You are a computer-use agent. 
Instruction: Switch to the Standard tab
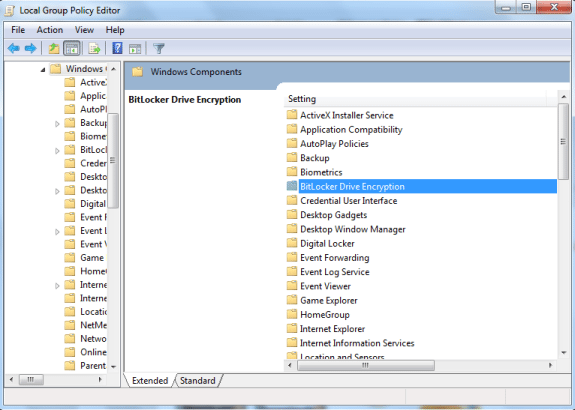[198, 381]
